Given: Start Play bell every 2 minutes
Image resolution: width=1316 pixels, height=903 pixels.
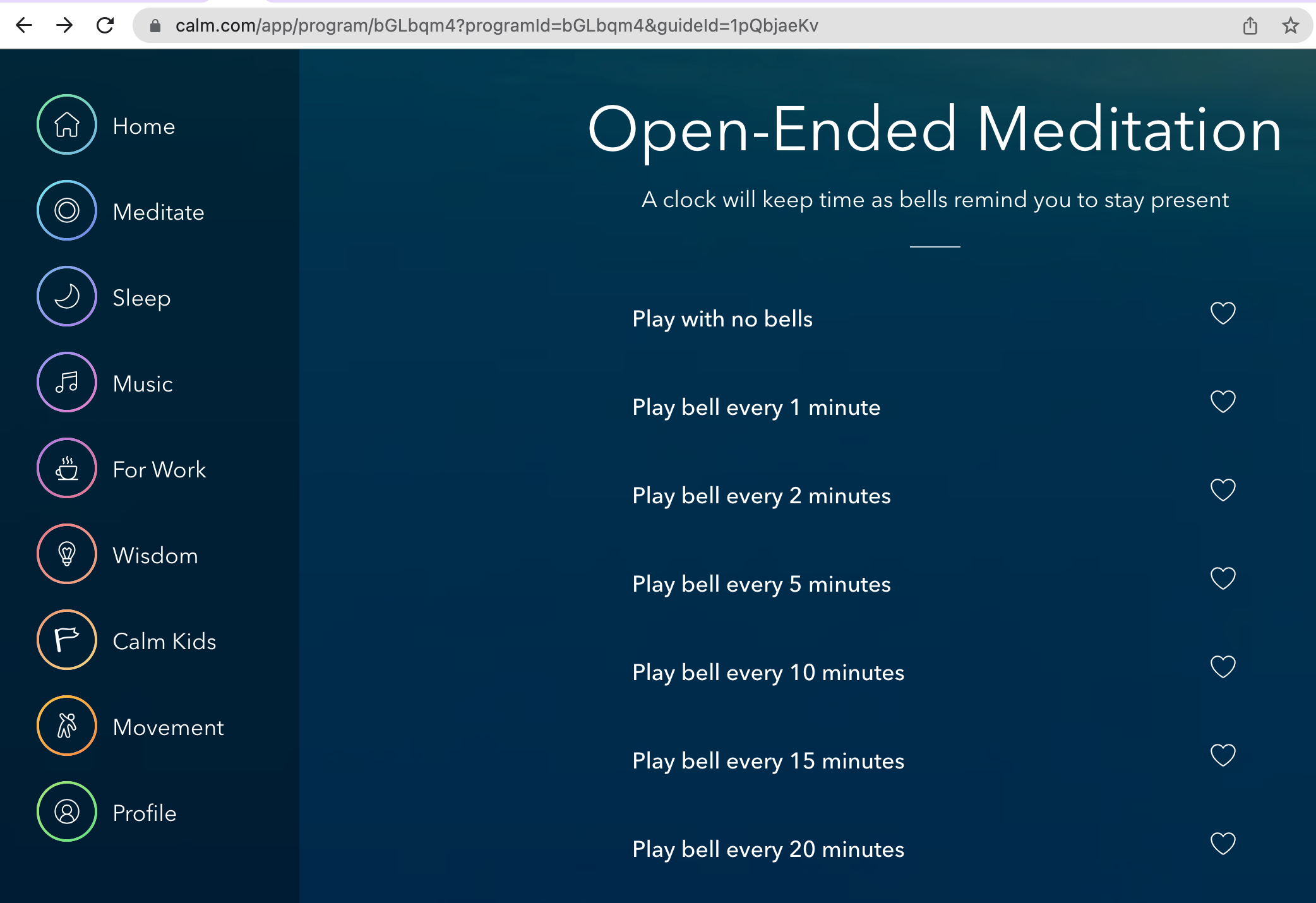Looking at the screenshot, I should click(x=761, y=496).
